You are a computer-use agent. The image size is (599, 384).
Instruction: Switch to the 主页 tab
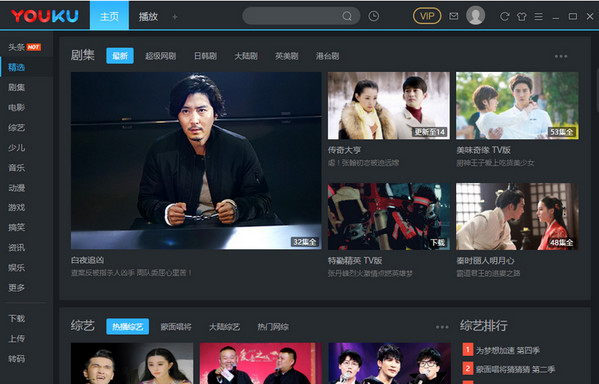[x=109, y=16]
